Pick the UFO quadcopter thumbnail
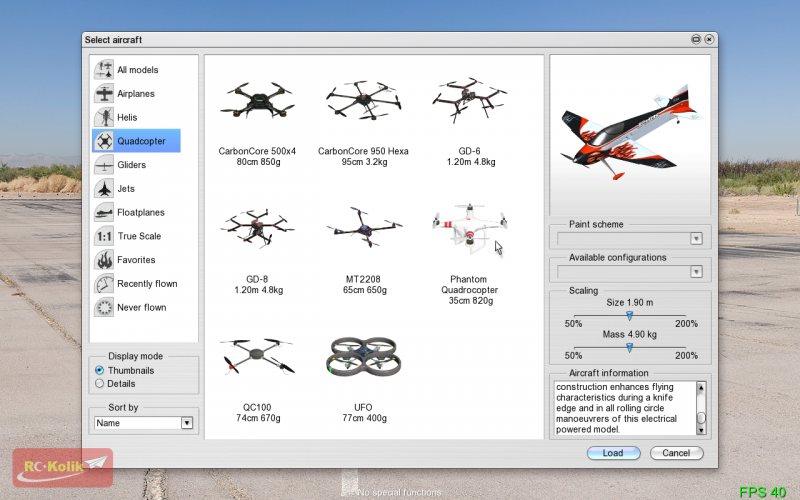This screenshot has width=800, height=500. (363, 356)
